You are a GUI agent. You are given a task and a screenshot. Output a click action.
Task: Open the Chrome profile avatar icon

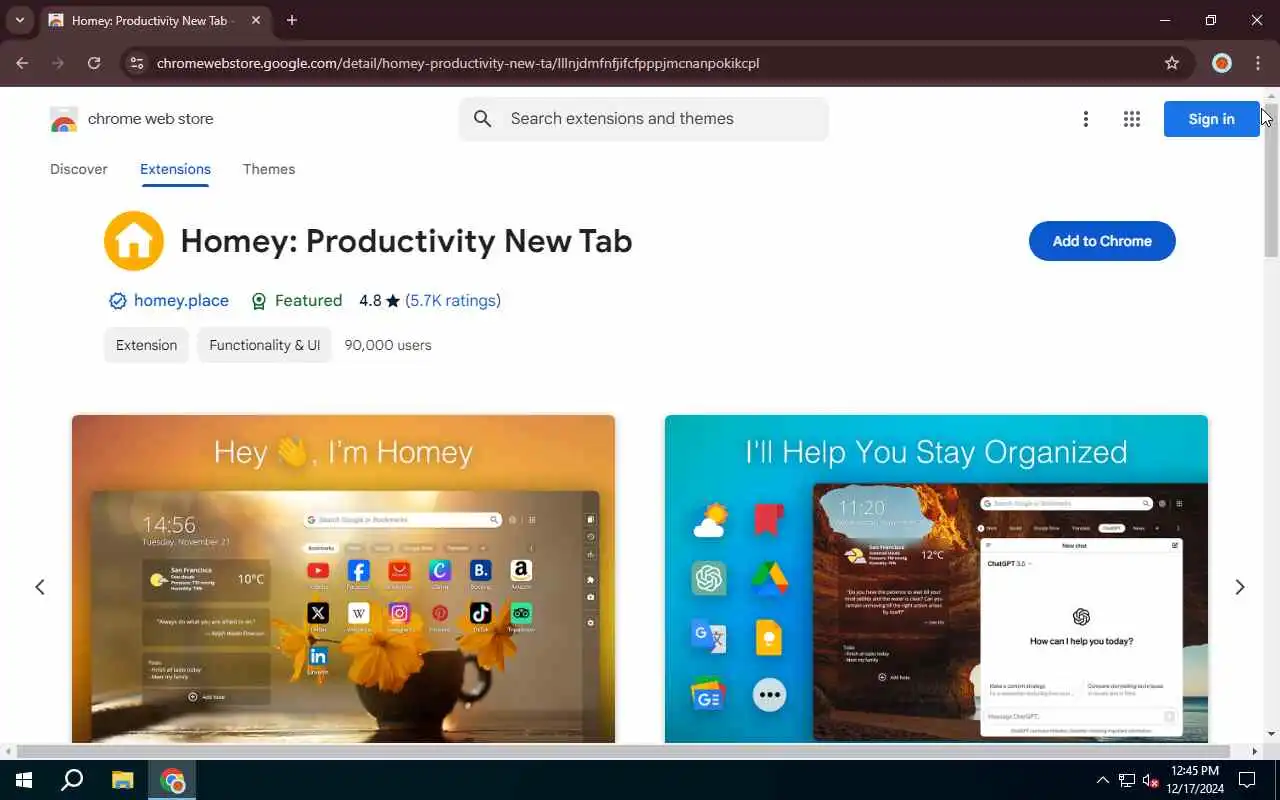click(x=1222, y=63)
